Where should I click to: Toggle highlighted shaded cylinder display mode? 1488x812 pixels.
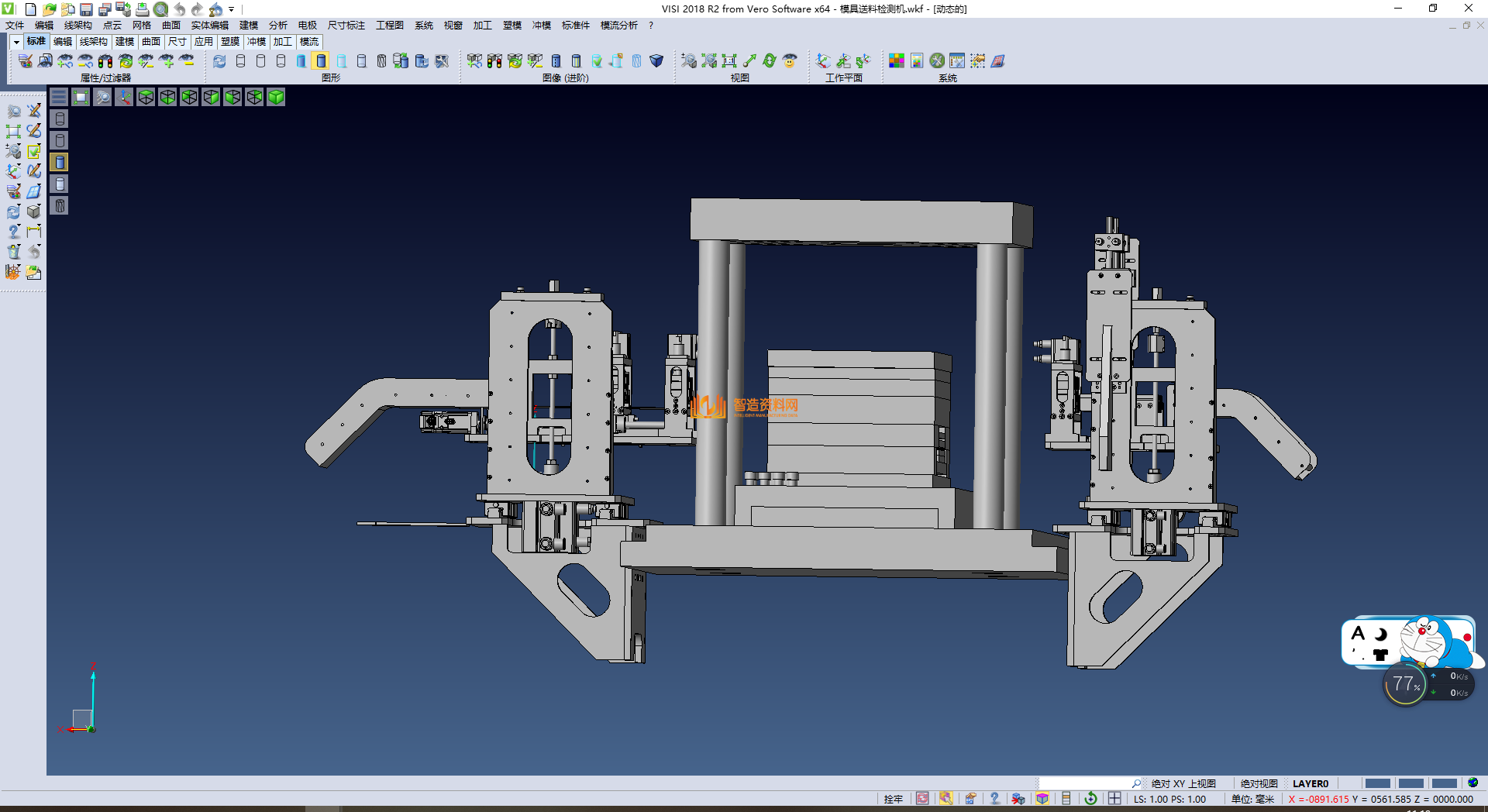[x=321, y=61]
